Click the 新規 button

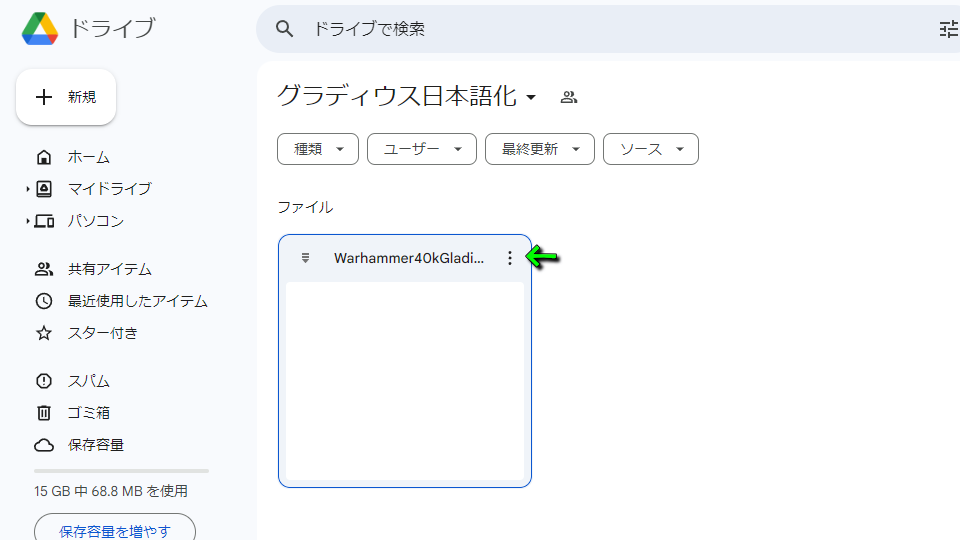coord(66,97)
